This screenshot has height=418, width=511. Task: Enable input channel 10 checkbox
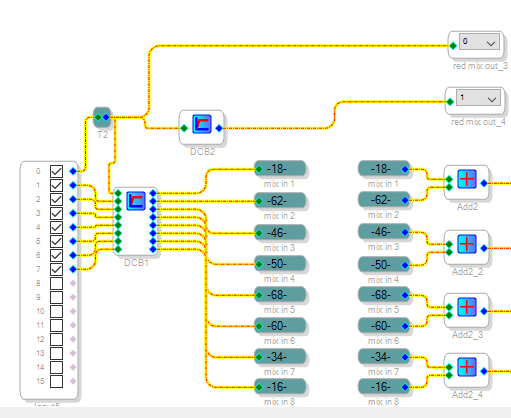[x=56, y=311]
